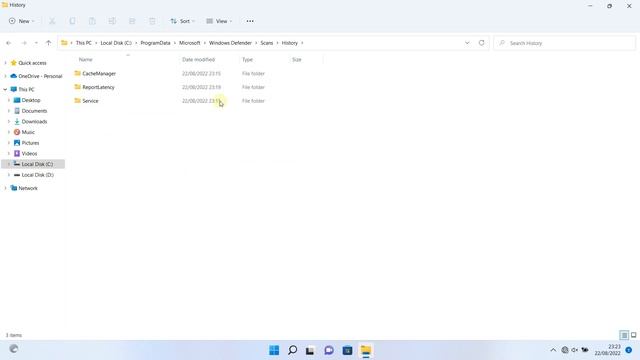Click the Search History field
The width and height of the screenshot is (640, 360).
[564, 43]
